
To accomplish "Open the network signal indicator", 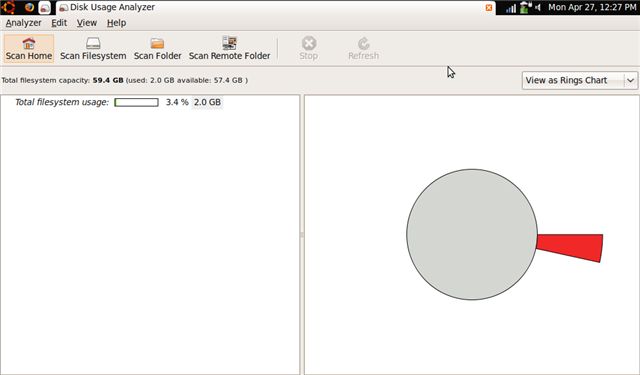I will click(511, 8).
